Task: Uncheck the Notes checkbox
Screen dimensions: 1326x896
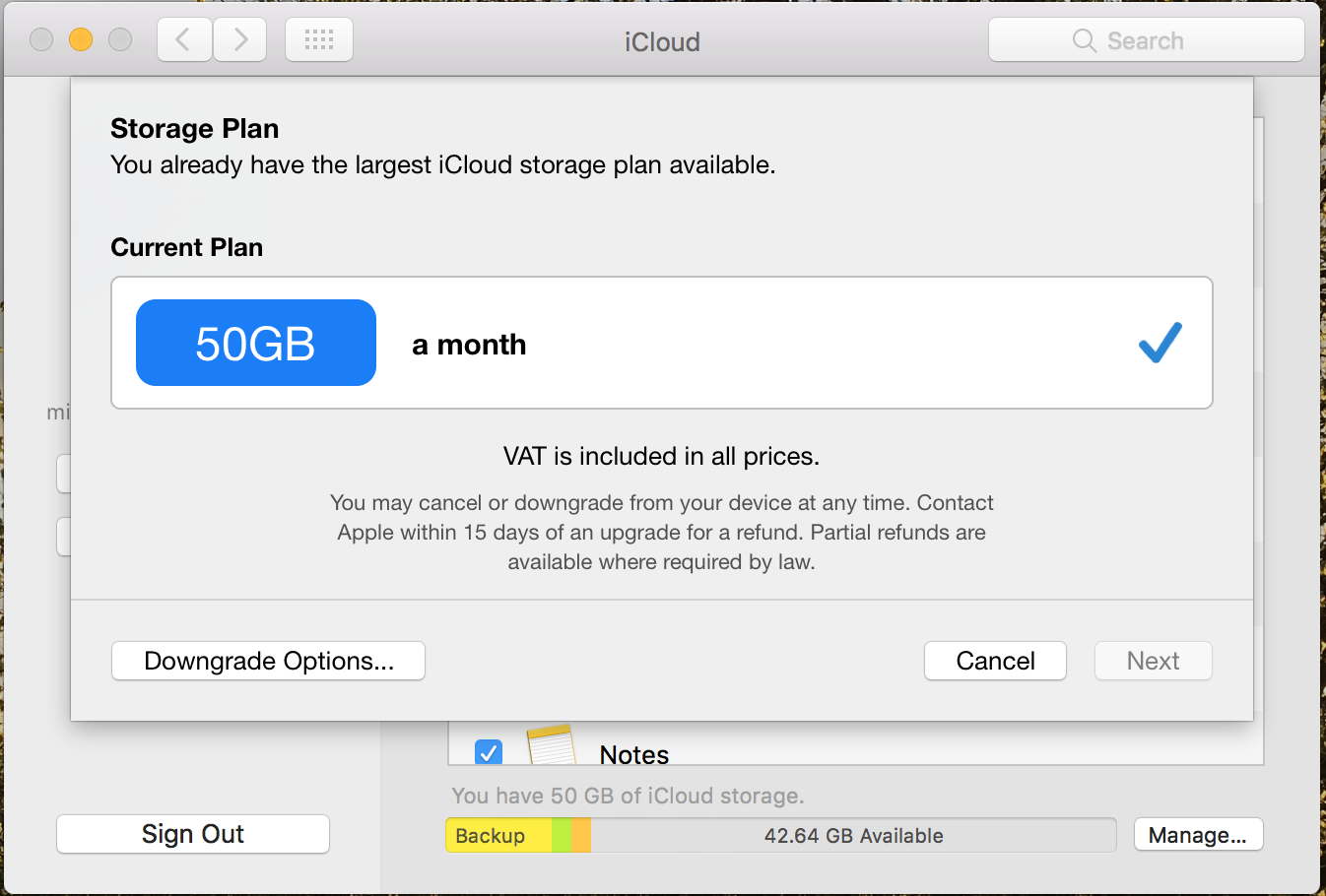Action: [x=489, y=752]
